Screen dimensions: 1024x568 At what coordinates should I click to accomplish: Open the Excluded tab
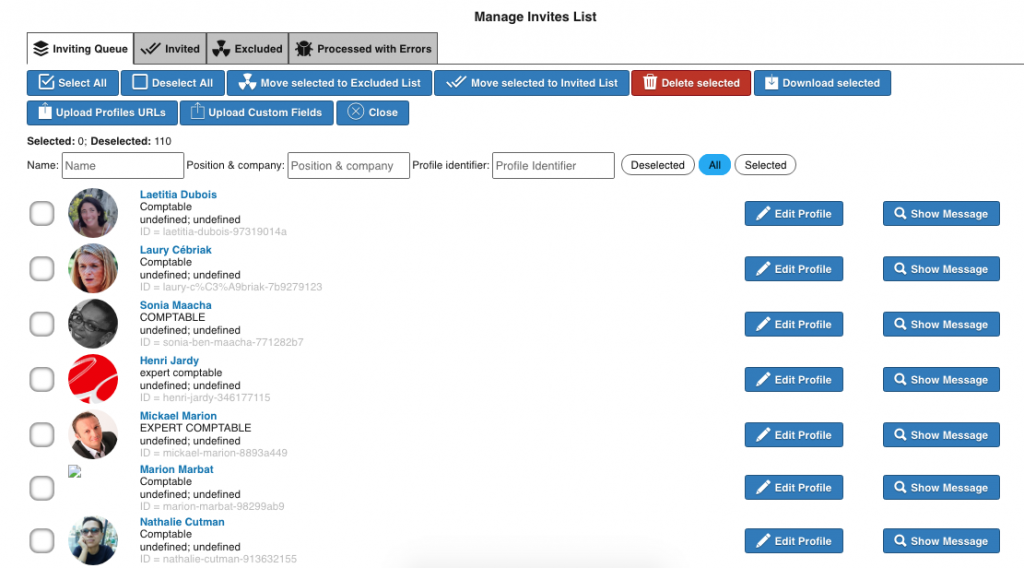pos(247,49)
